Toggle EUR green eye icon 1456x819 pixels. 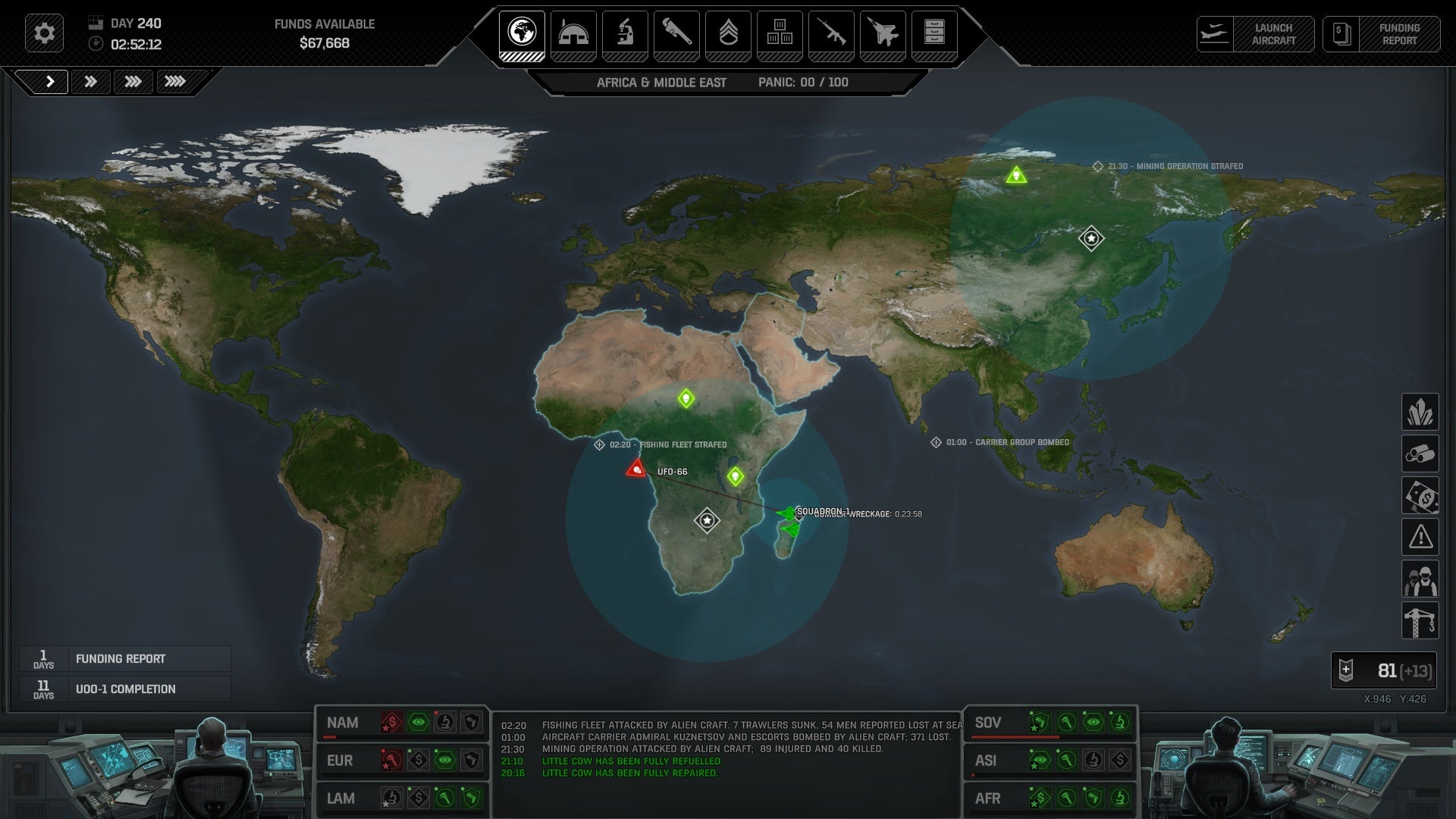coord(444,760)
